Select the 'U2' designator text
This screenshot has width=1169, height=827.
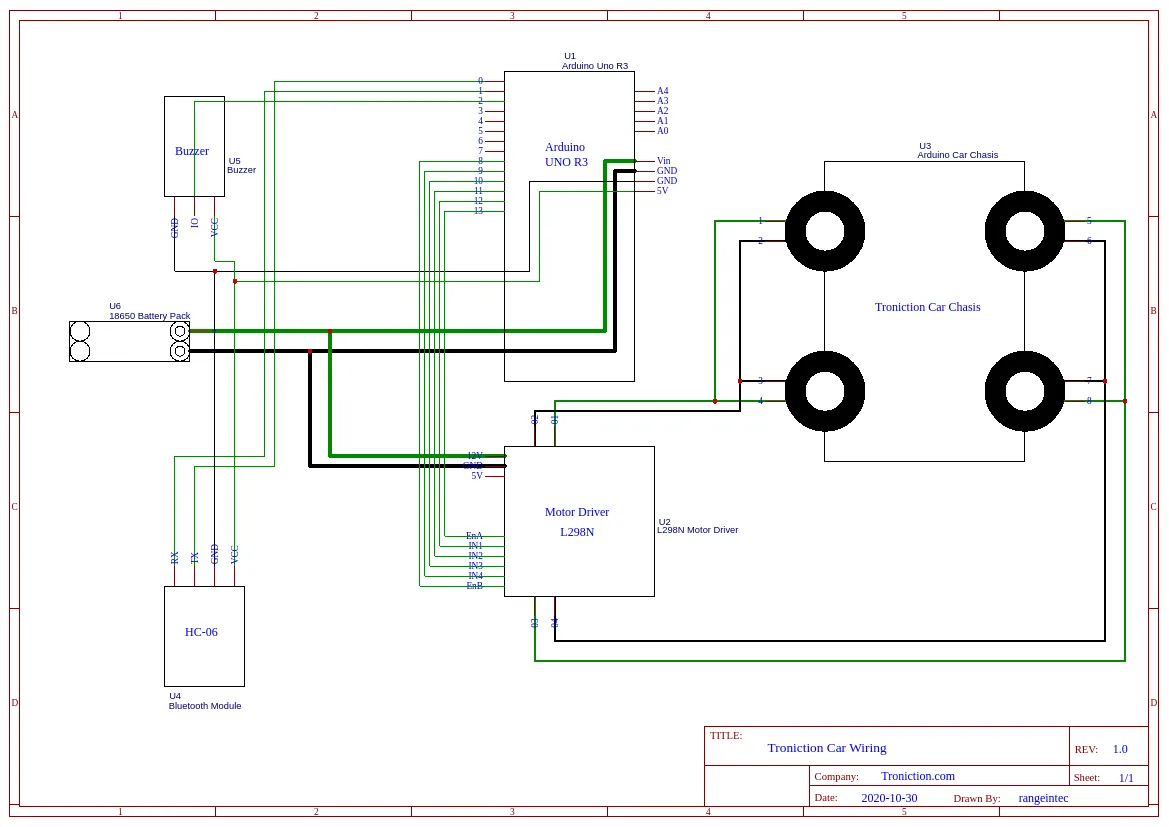click(x=664, y=522)
